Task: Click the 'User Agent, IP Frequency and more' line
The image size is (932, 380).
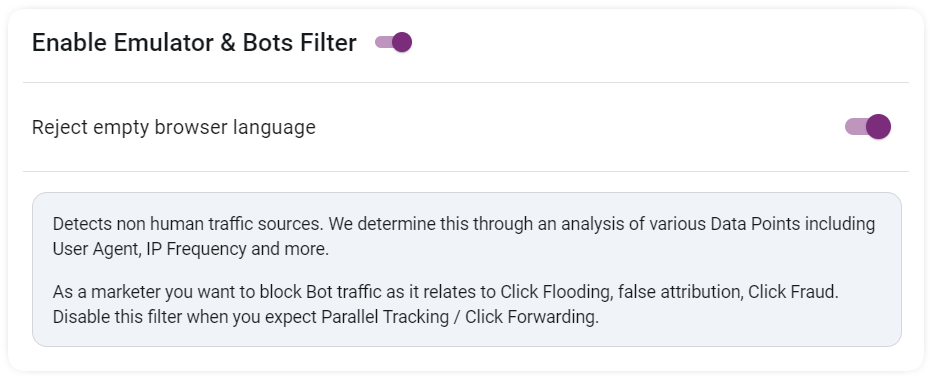Action: [x=190, y=249]
